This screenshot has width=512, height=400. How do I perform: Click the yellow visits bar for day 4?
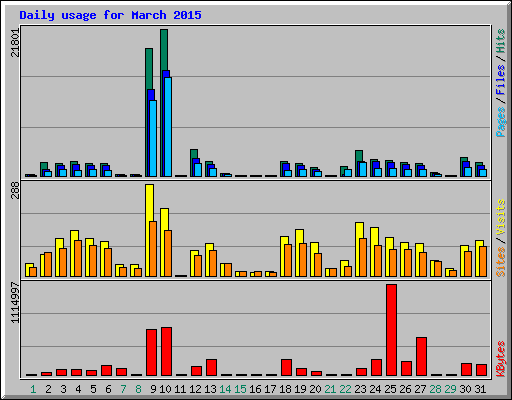[x=74, y=235]
